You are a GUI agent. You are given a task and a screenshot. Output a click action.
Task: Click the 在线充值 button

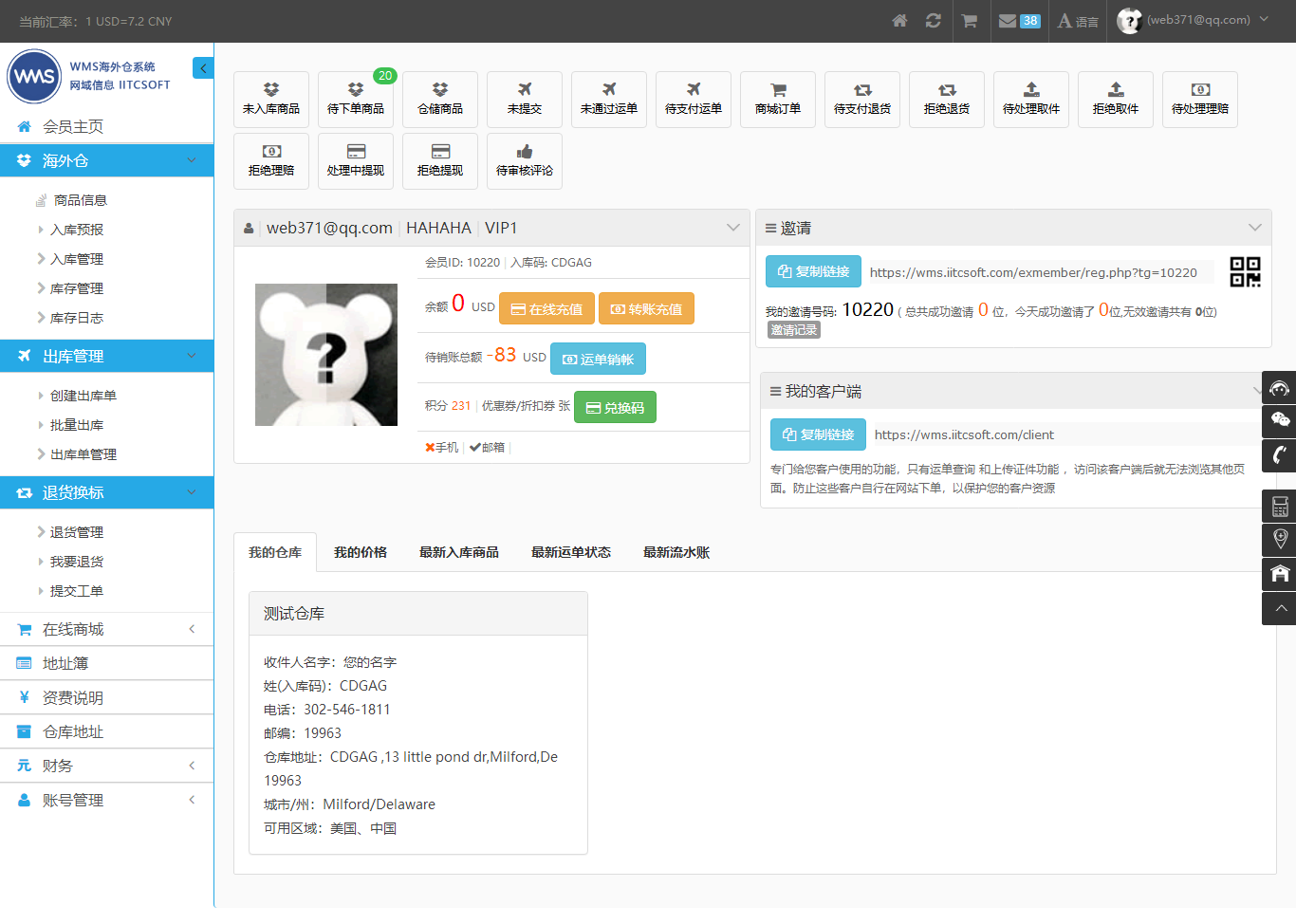pyautogui.click(x=546, y=309)
